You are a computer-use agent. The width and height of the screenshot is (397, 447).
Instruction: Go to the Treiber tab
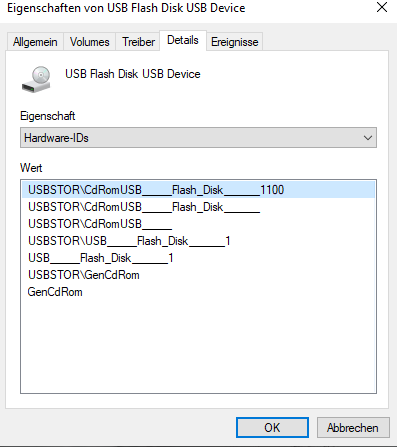click(138, 42)
